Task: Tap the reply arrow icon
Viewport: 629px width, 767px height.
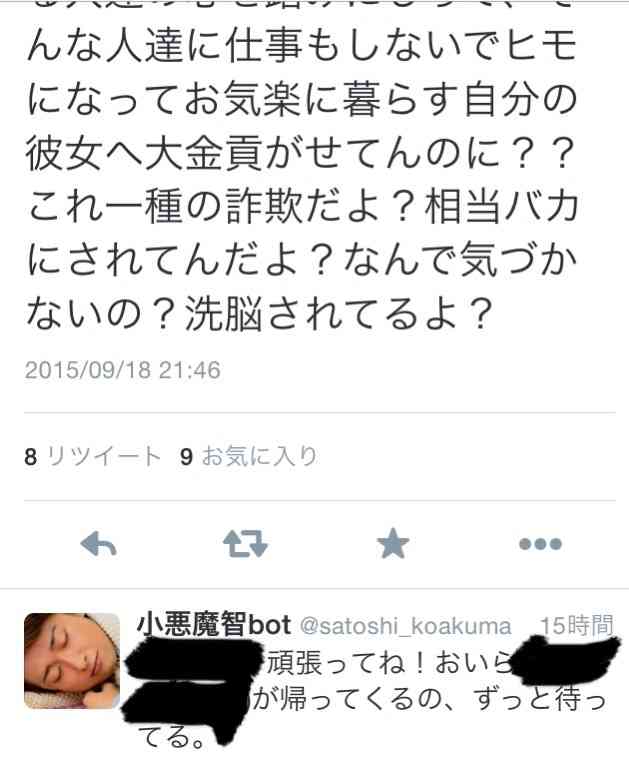Action: tap(98, 543)
